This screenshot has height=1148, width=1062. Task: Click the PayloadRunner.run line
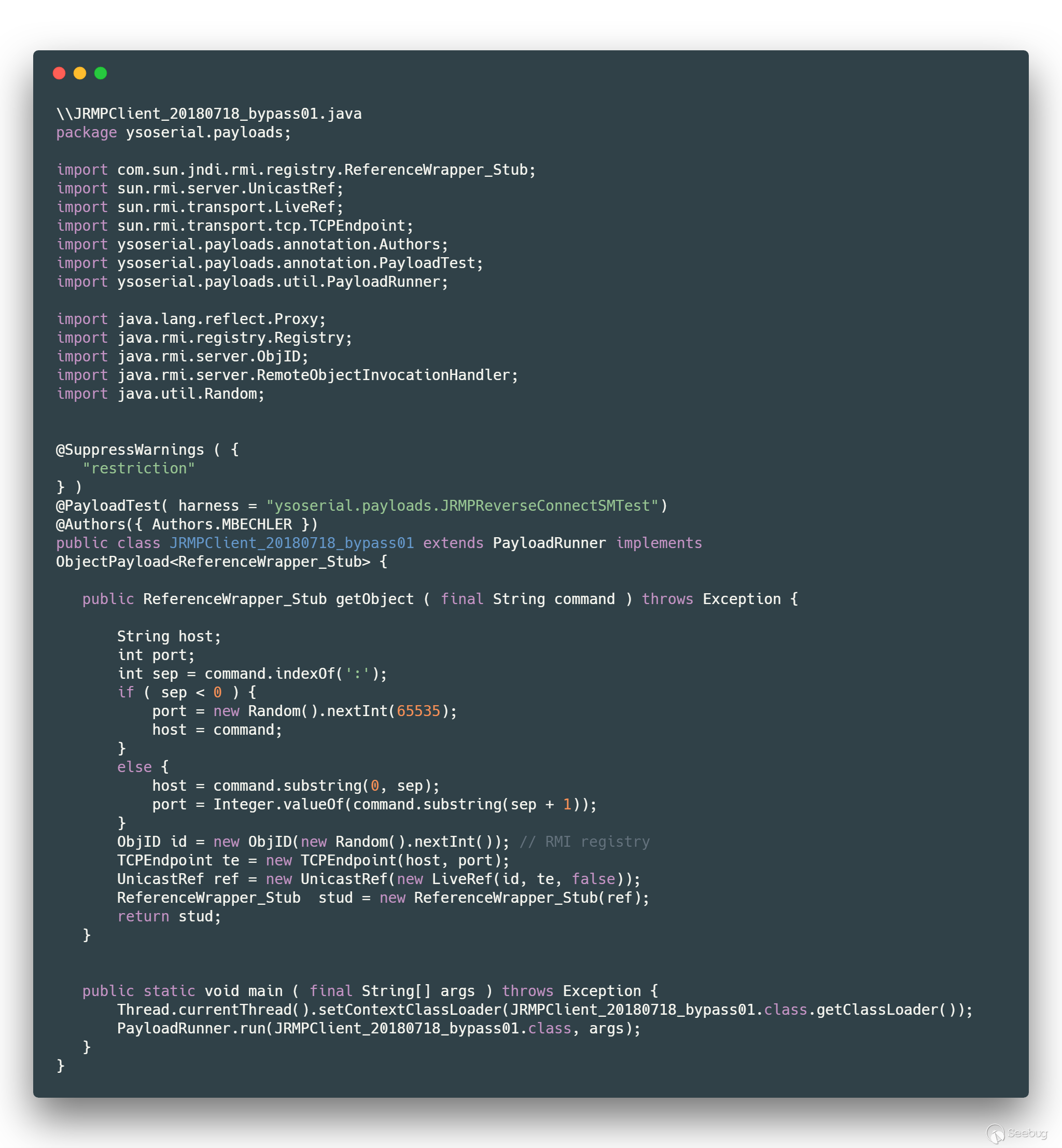pyautogui.click(x=379, y=1029)
